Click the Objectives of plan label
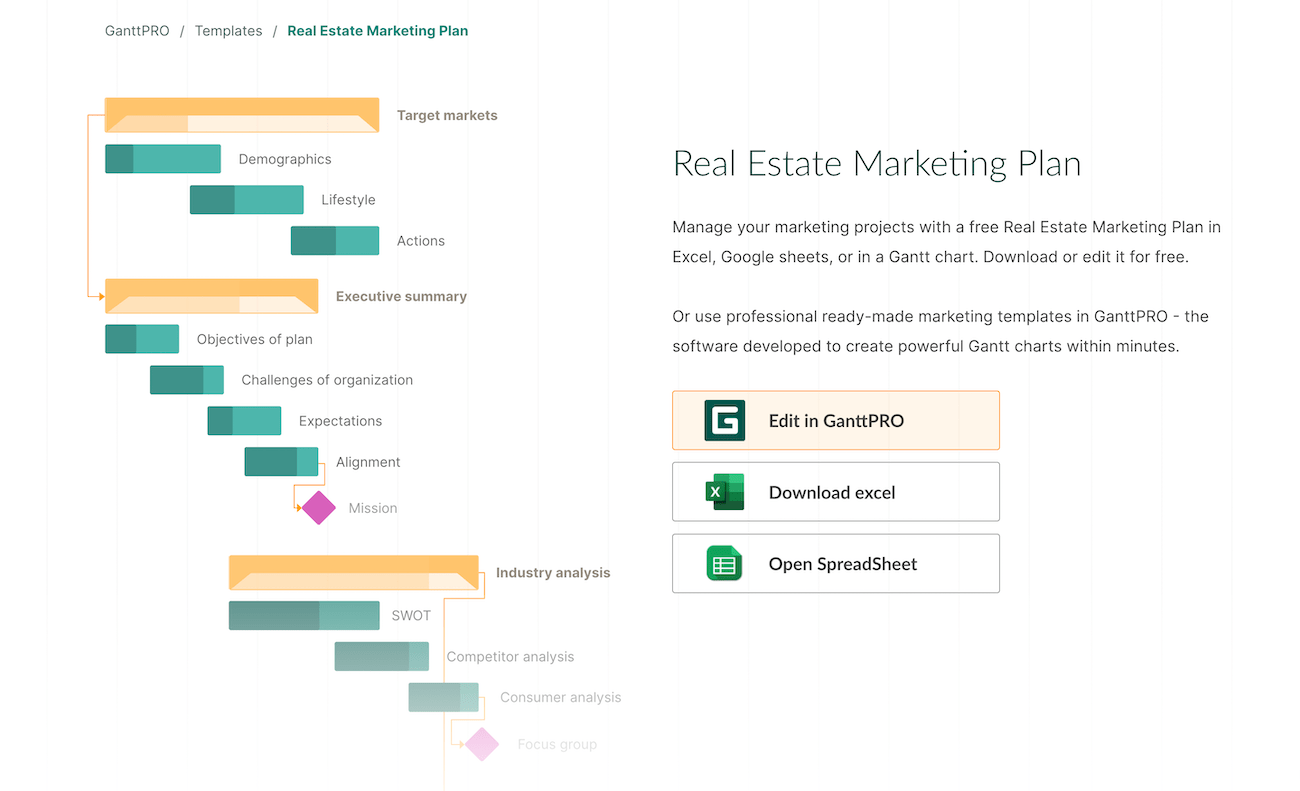The width and height of the screenshot is (1300, 791). coord(255,340)
